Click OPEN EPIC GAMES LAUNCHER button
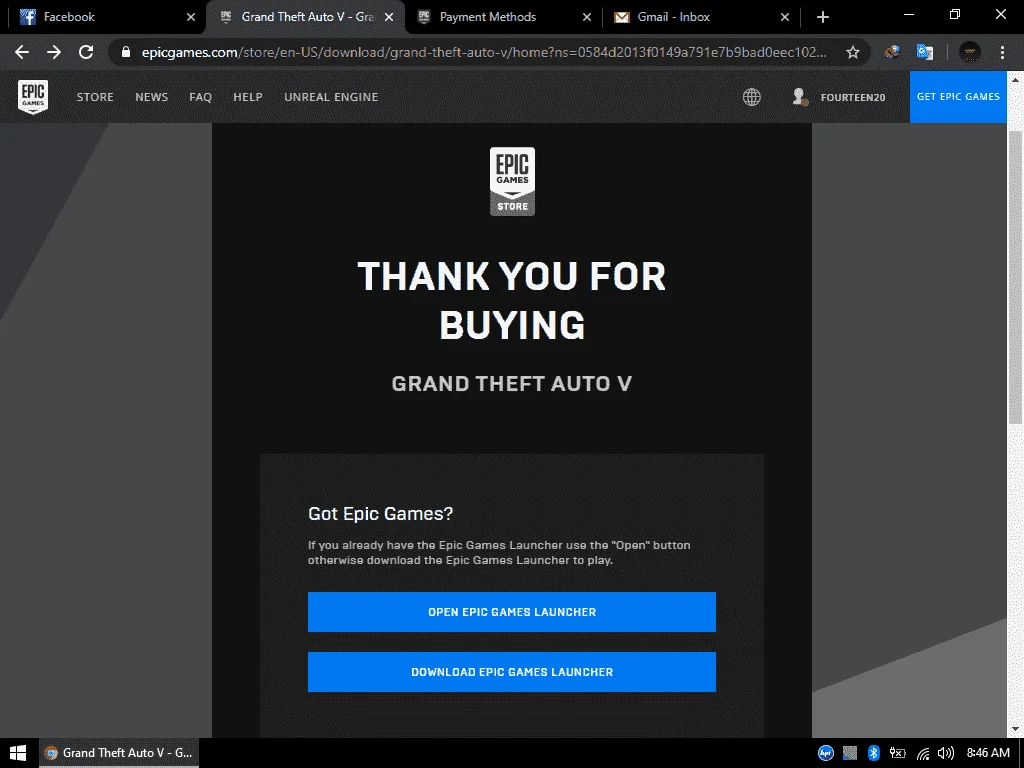 click(x=511, y=612)
